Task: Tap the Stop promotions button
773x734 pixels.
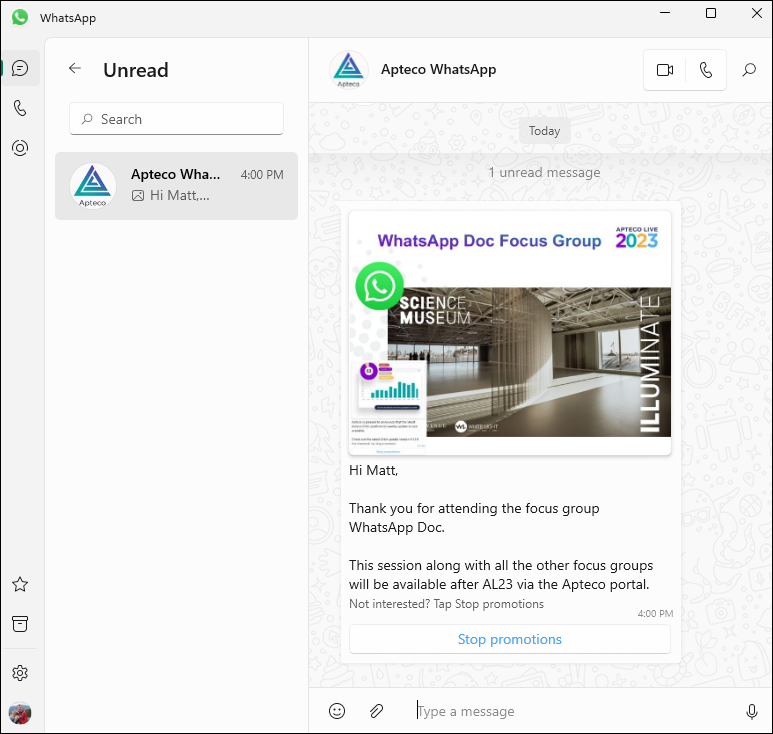Action: (510, 639)
